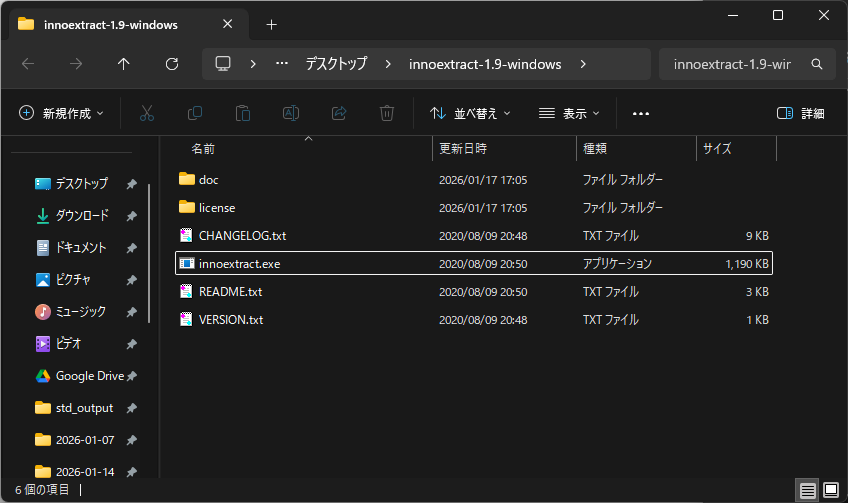Click the Copy icon in toolbar
This screenshot has height=503, width=848.
click(x=195, y=113)
